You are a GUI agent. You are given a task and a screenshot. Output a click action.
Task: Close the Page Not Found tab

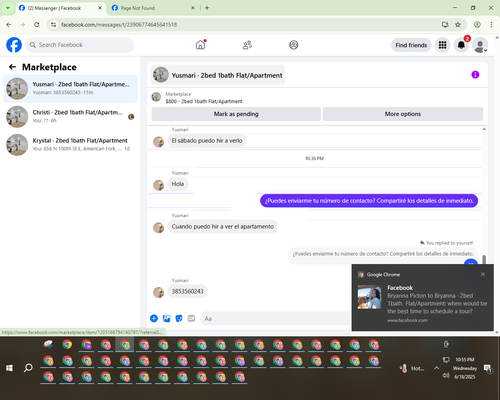click(x=193, y=8)
